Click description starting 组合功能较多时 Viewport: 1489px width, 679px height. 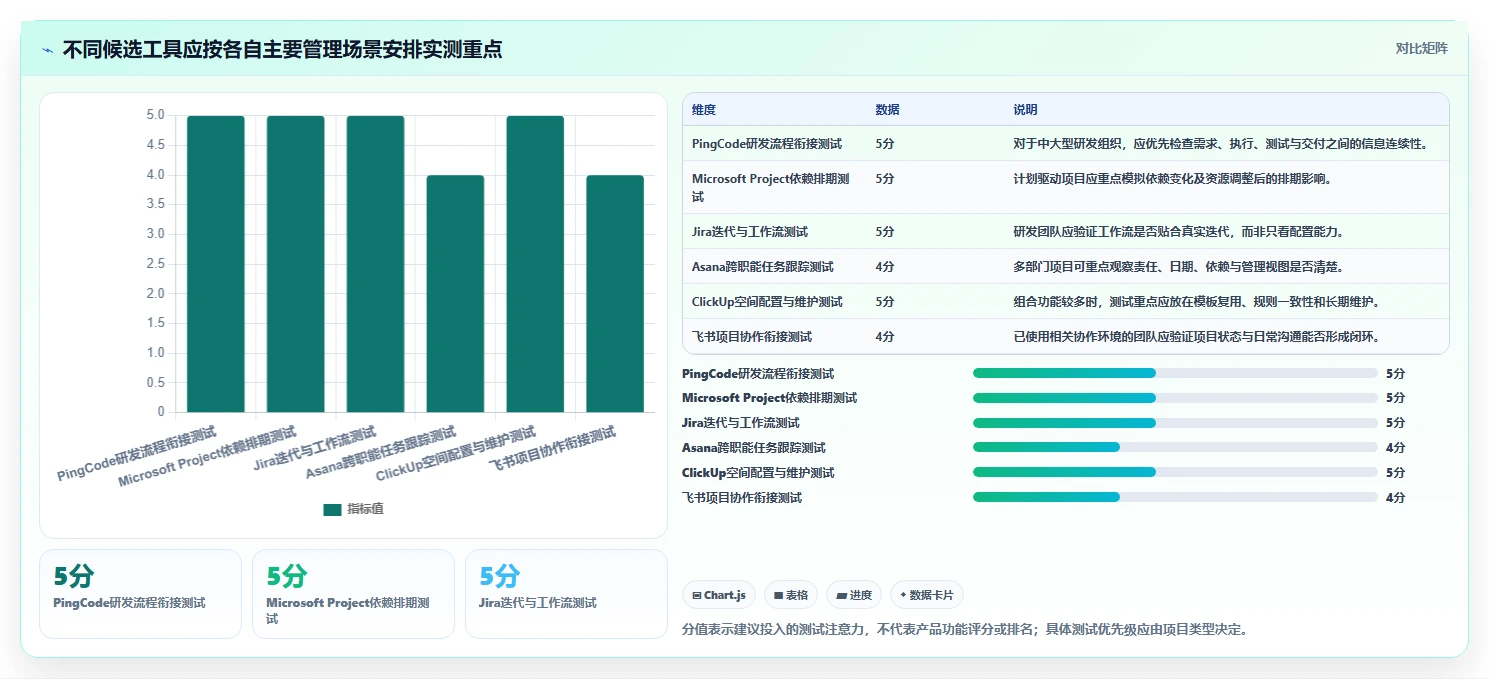click(1197, 302)
